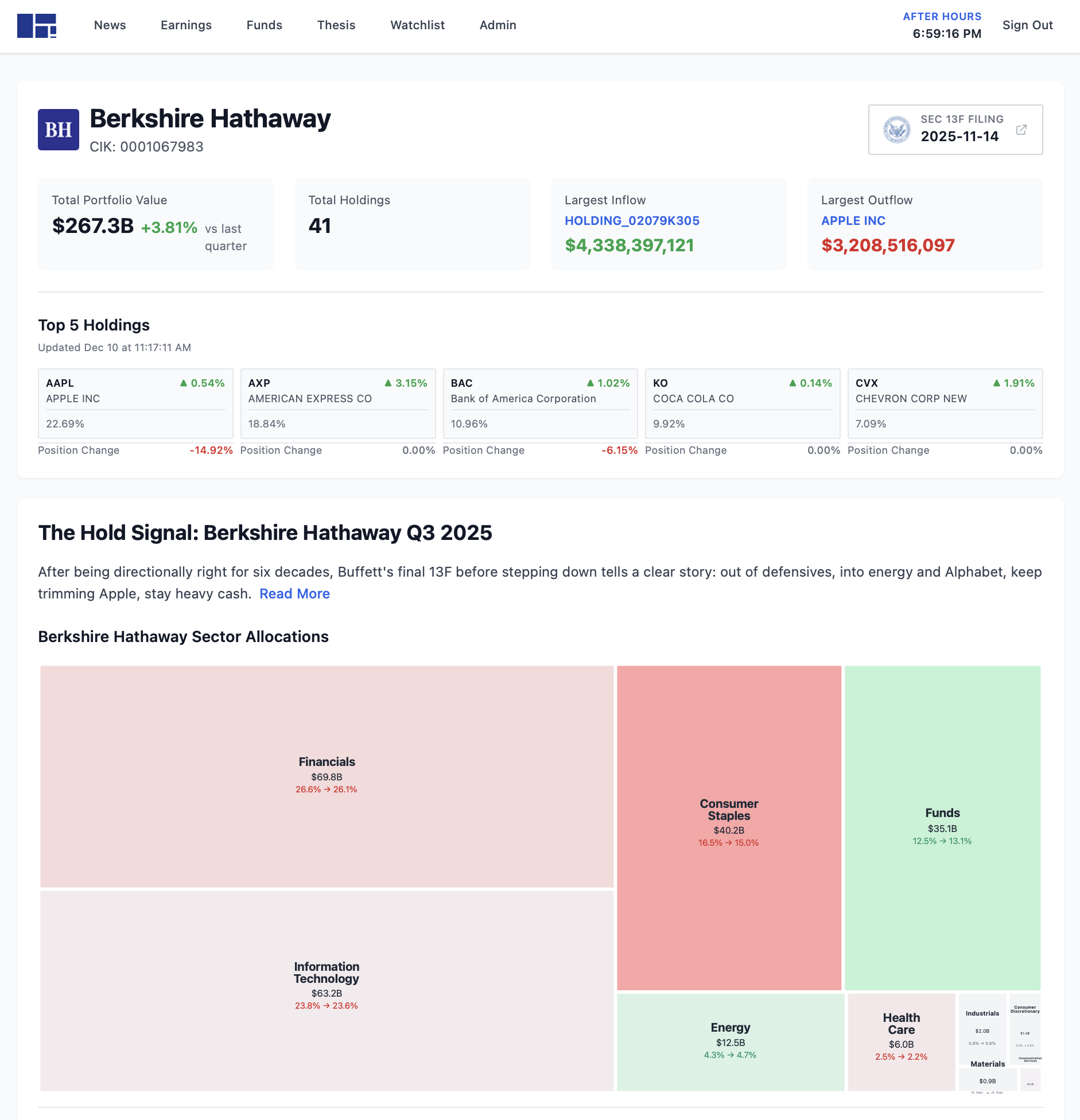
Task: Sign out of the account
Action: 1027,25
